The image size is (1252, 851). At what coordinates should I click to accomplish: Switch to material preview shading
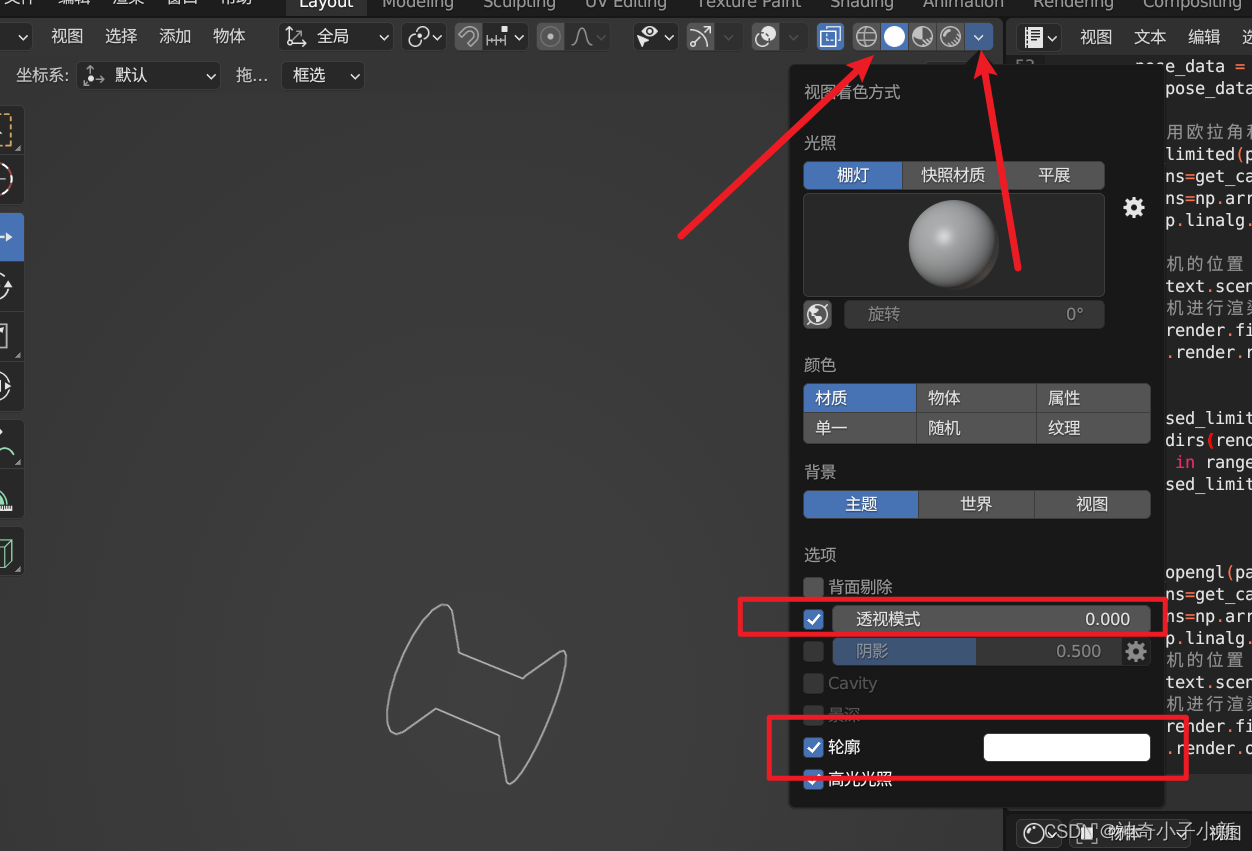(921, 36)
